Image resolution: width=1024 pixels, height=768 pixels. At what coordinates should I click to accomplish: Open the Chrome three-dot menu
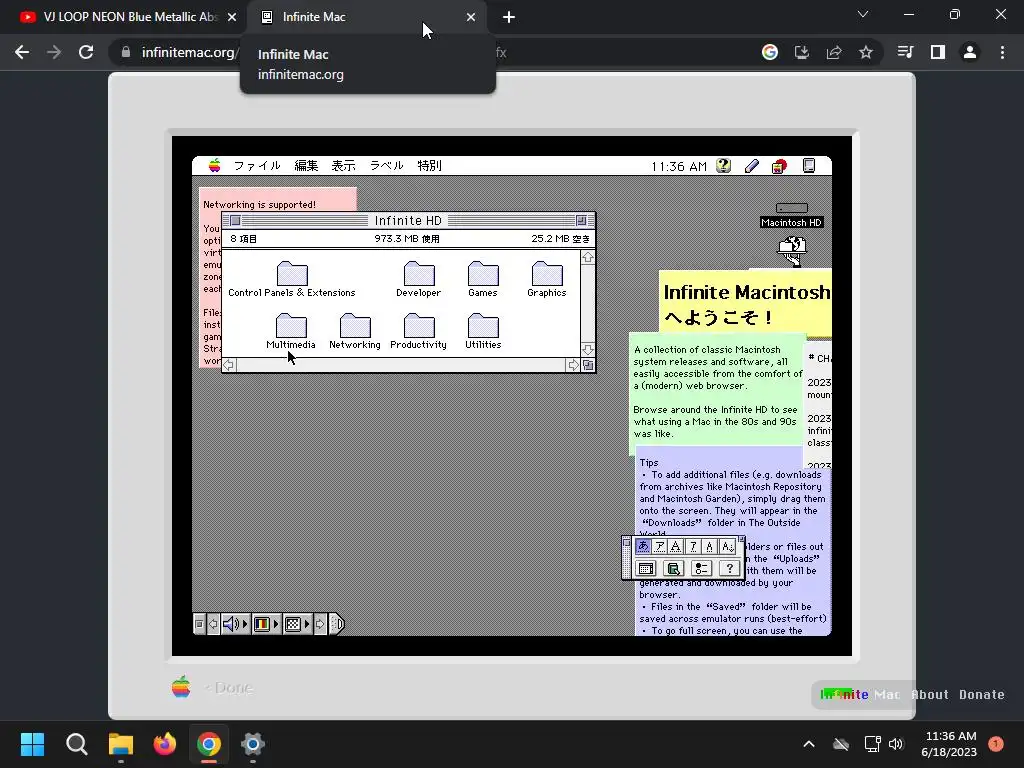pos(1002,52)
